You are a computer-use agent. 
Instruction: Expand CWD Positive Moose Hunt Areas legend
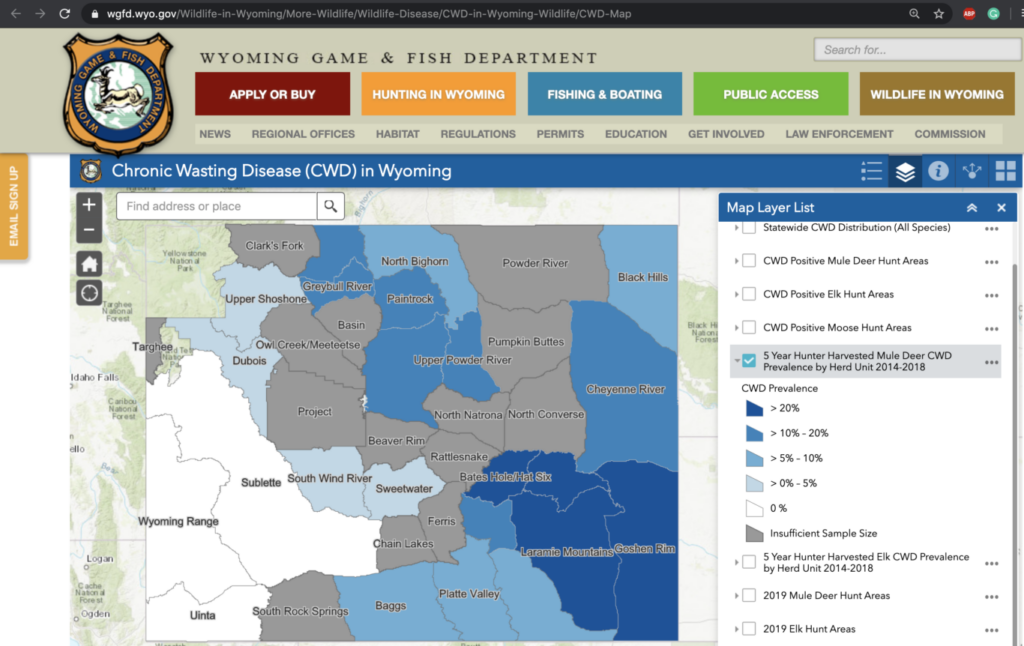pyautogui.click(x=737, y=327)
